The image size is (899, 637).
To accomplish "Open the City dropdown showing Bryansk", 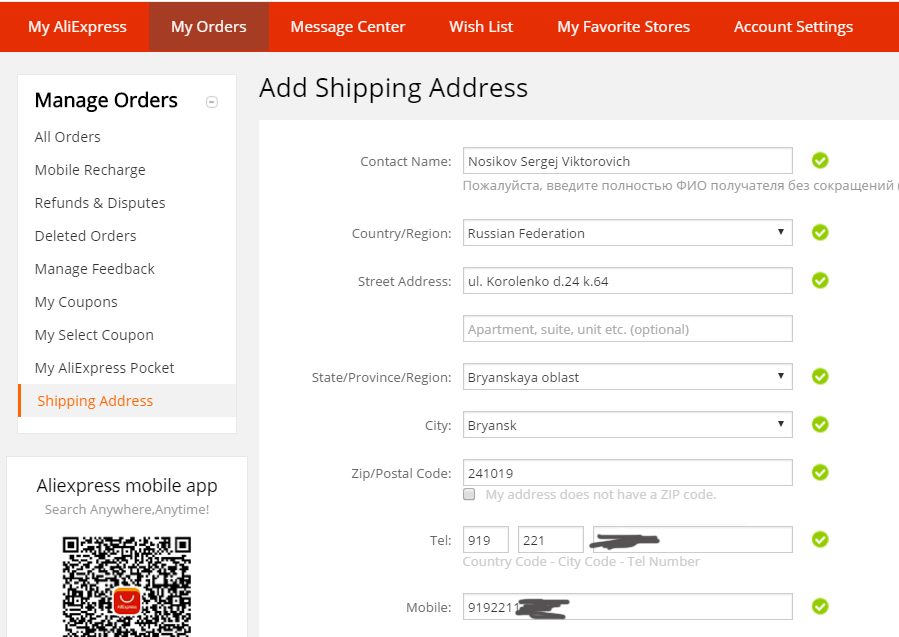I will (627, 425).
